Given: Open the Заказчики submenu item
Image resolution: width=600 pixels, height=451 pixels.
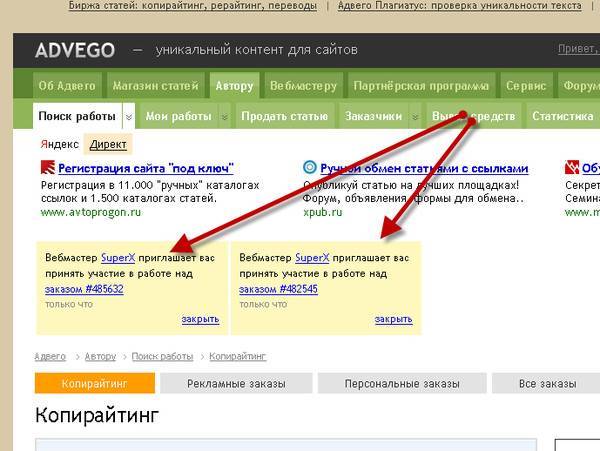Looking at the screenshot, I should coord(373,116).
